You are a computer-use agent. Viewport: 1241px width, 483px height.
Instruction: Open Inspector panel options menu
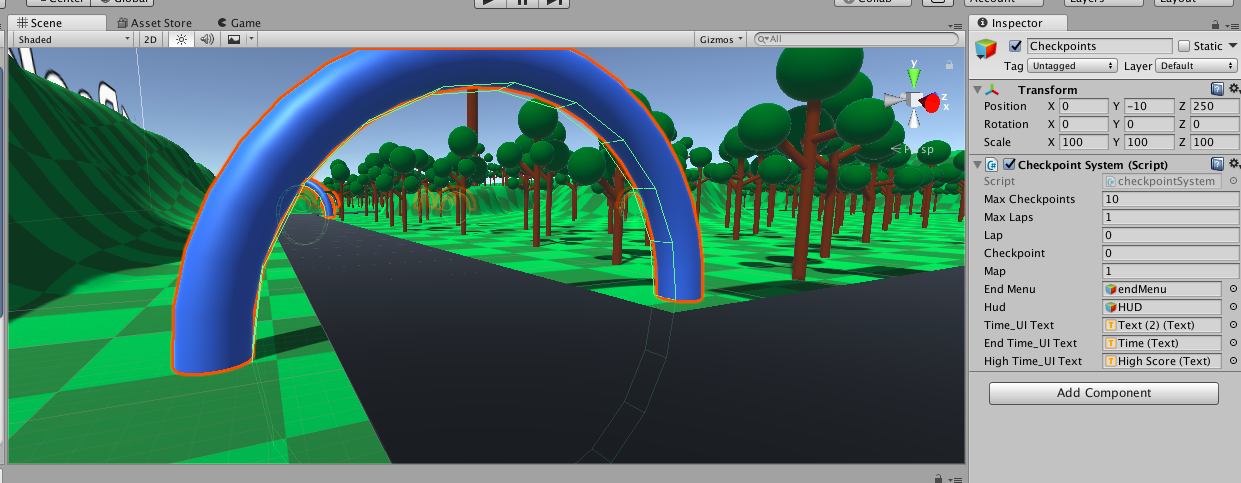coord(1233,24)
